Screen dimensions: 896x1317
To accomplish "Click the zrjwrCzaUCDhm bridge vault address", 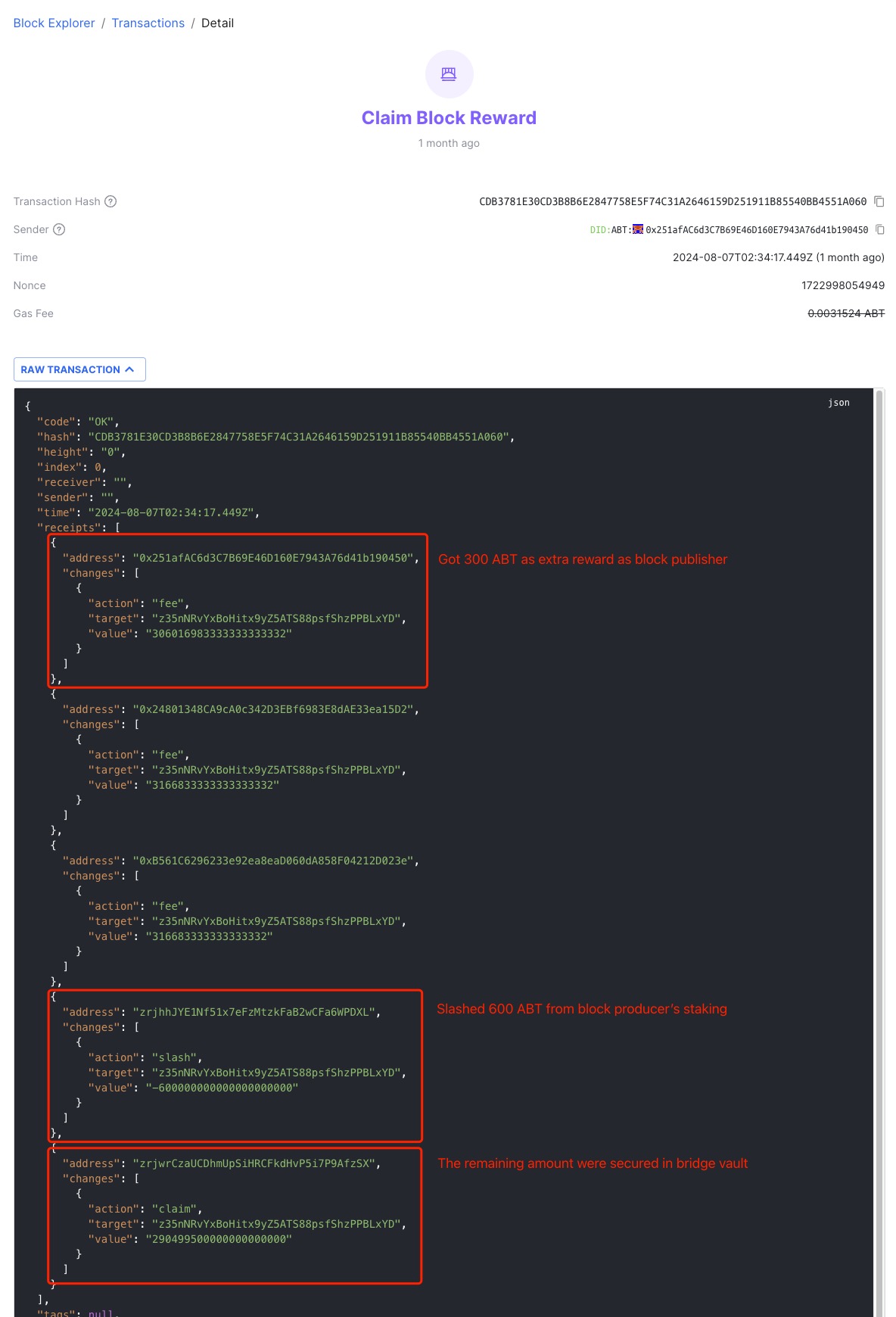I will tap(256, 1163).
